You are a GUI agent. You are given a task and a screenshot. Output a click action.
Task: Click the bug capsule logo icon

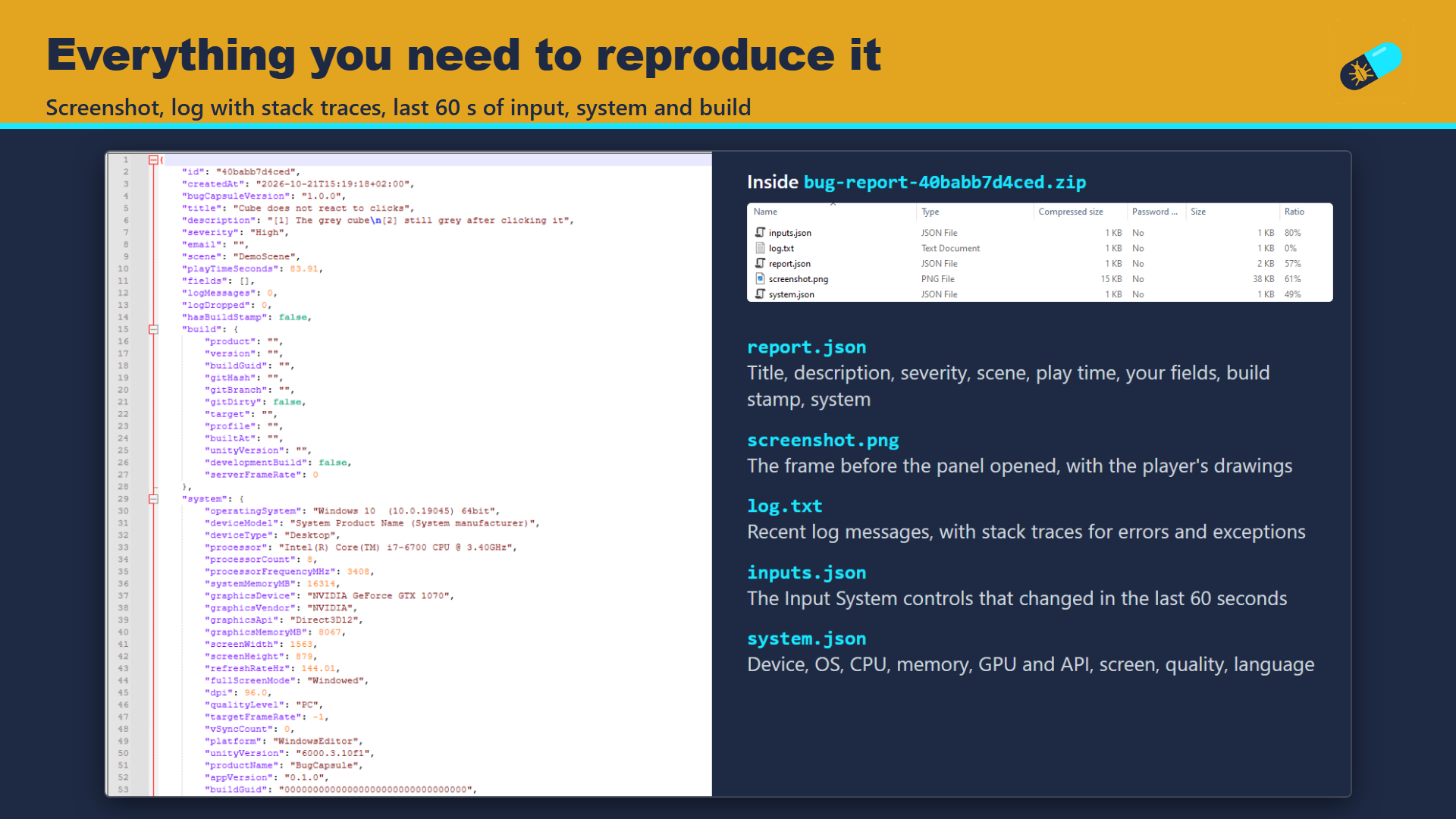tap(1370, 66)
